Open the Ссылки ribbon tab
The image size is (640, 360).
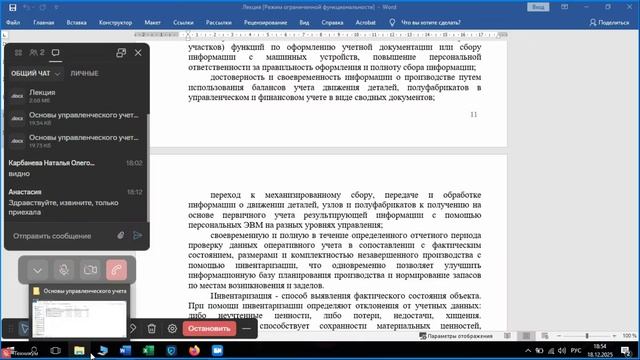coord(183,22)
